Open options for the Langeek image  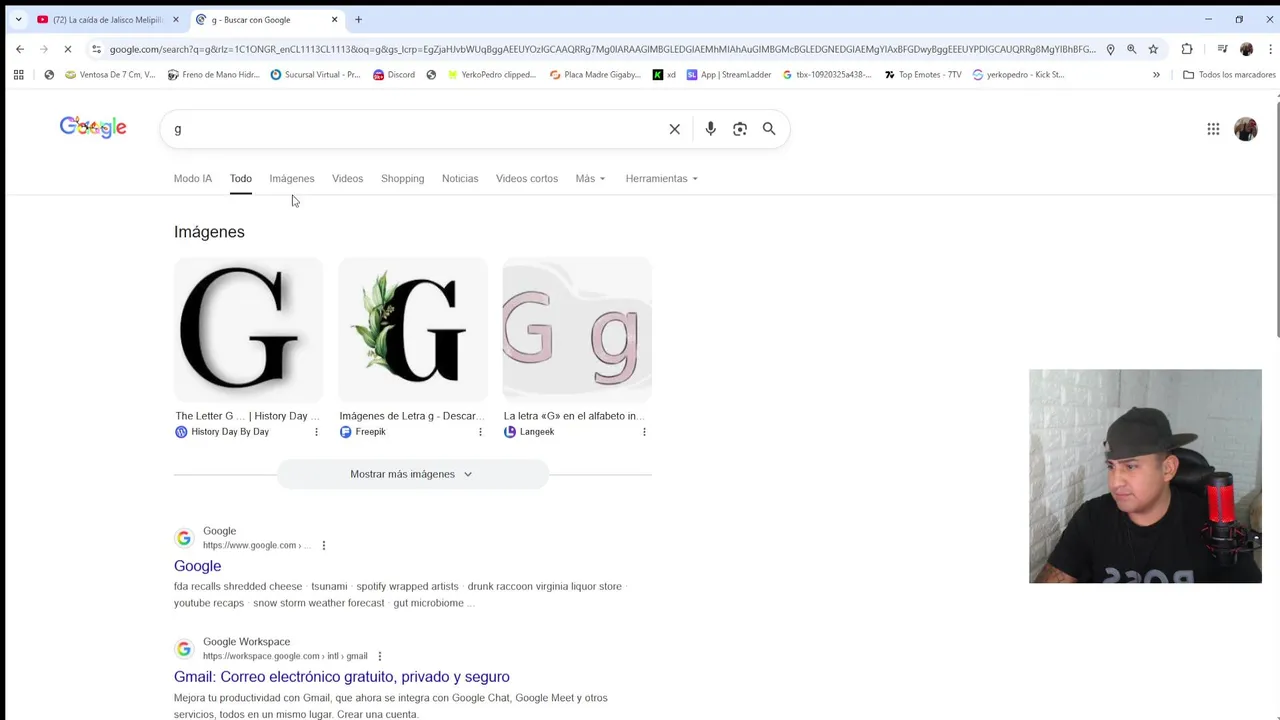coord(644,432)
